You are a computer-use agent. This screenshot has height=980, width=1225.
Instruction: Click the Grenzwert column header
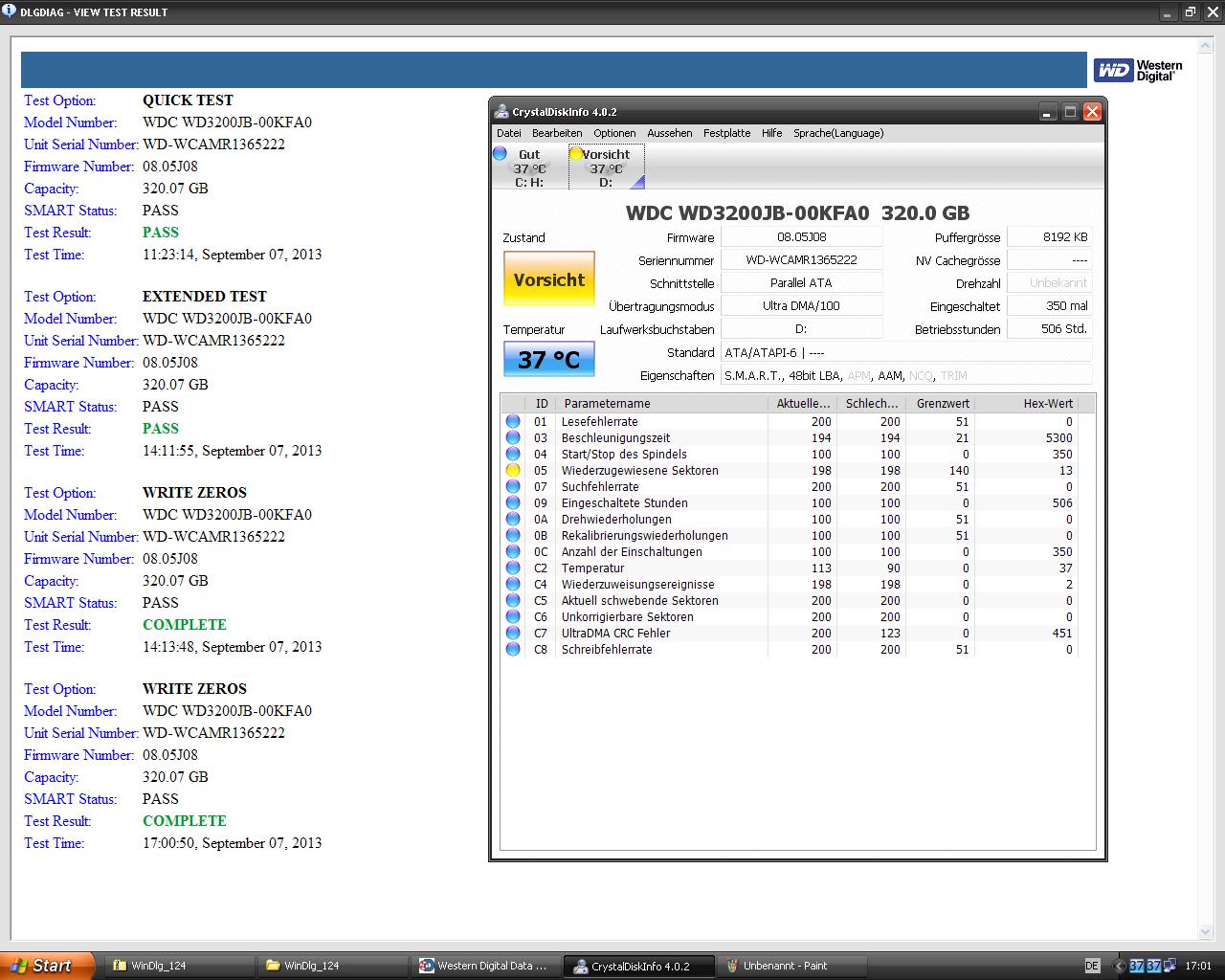click(940, 404)
